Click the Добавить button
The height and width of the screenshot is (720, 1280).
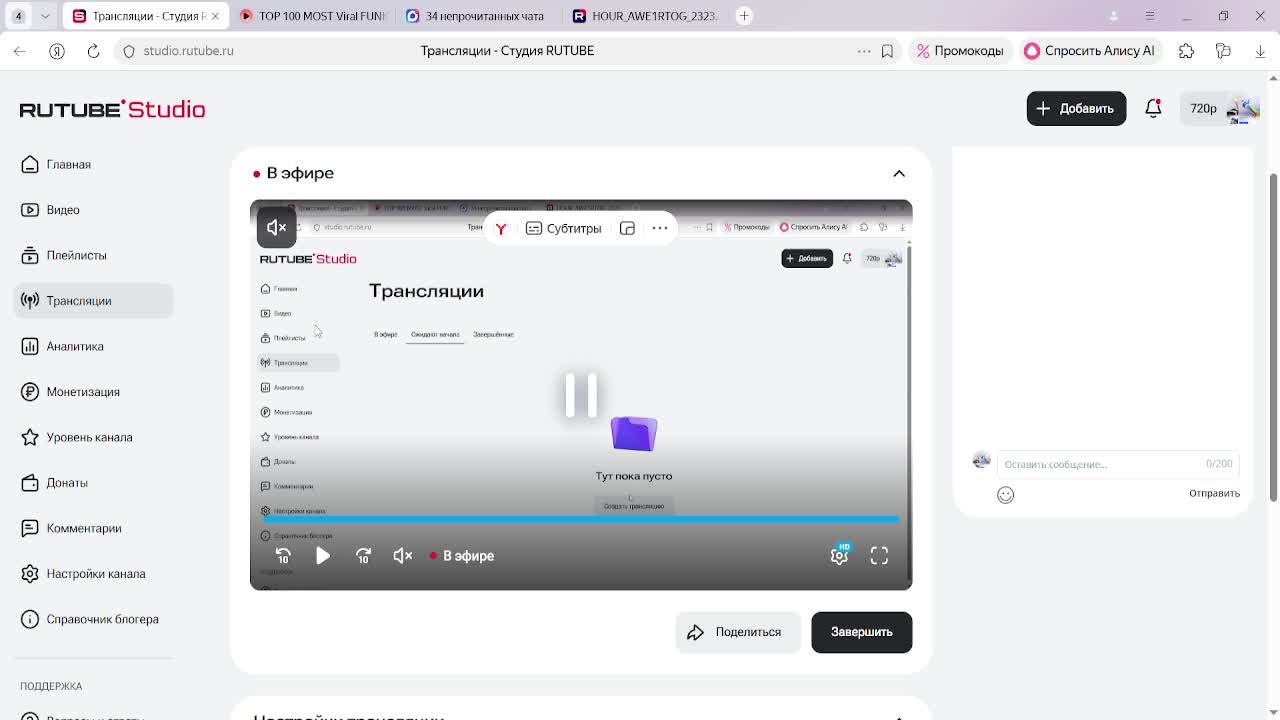1076,108
